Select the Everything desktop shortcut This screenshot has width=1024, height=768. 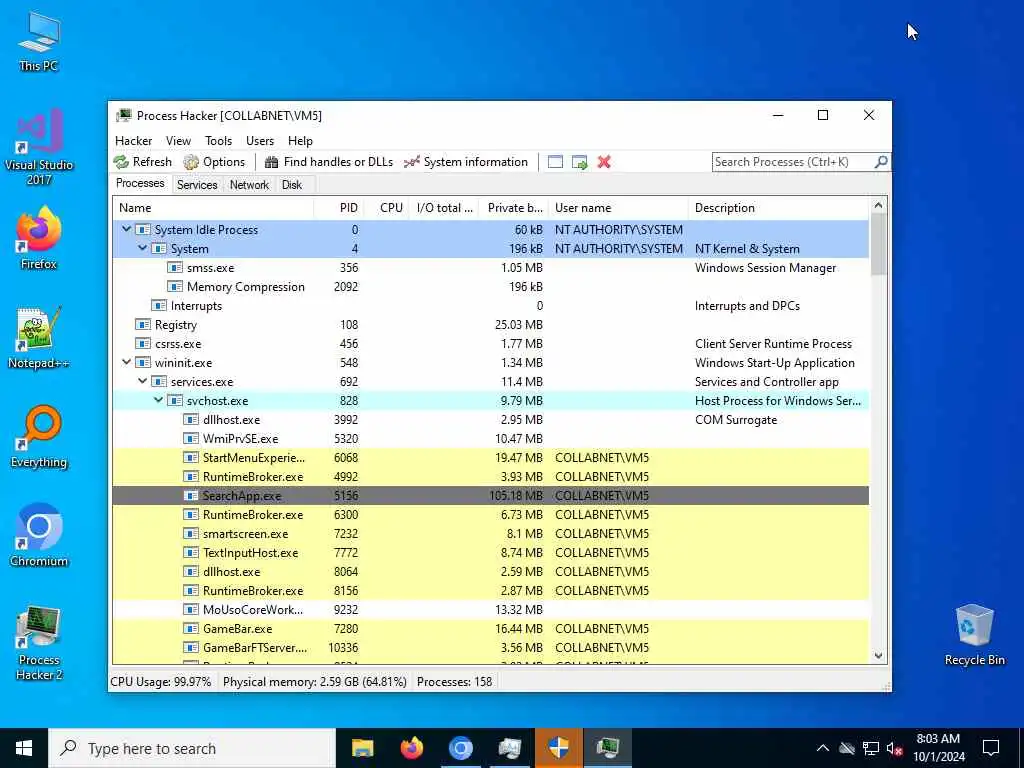coord(39,437)
